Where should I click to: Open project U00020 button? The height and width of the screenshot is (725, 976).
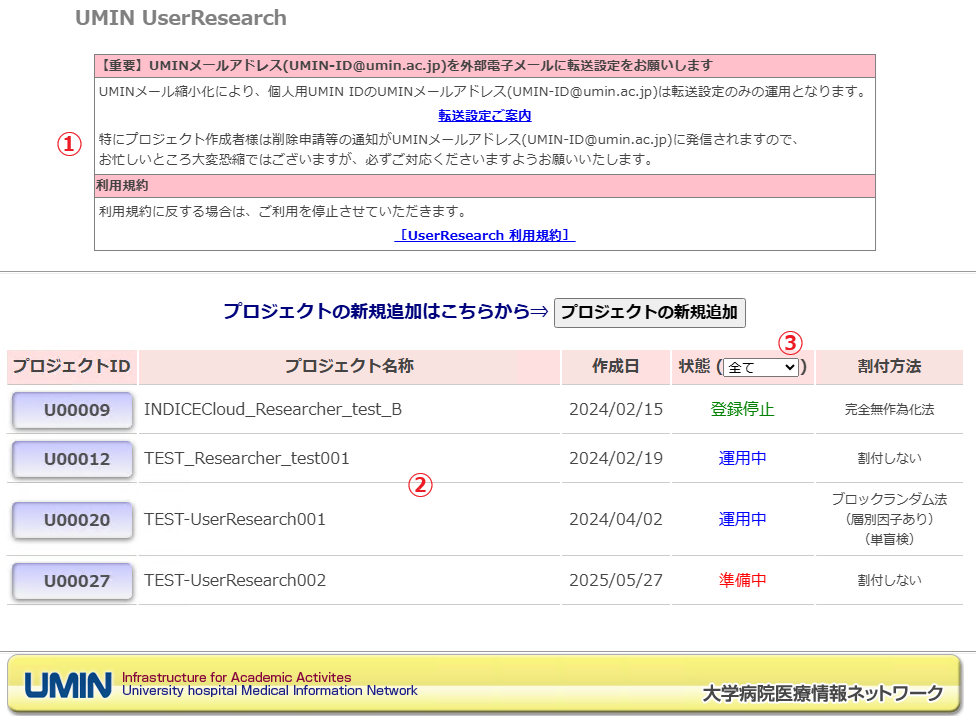coord(72,520)
